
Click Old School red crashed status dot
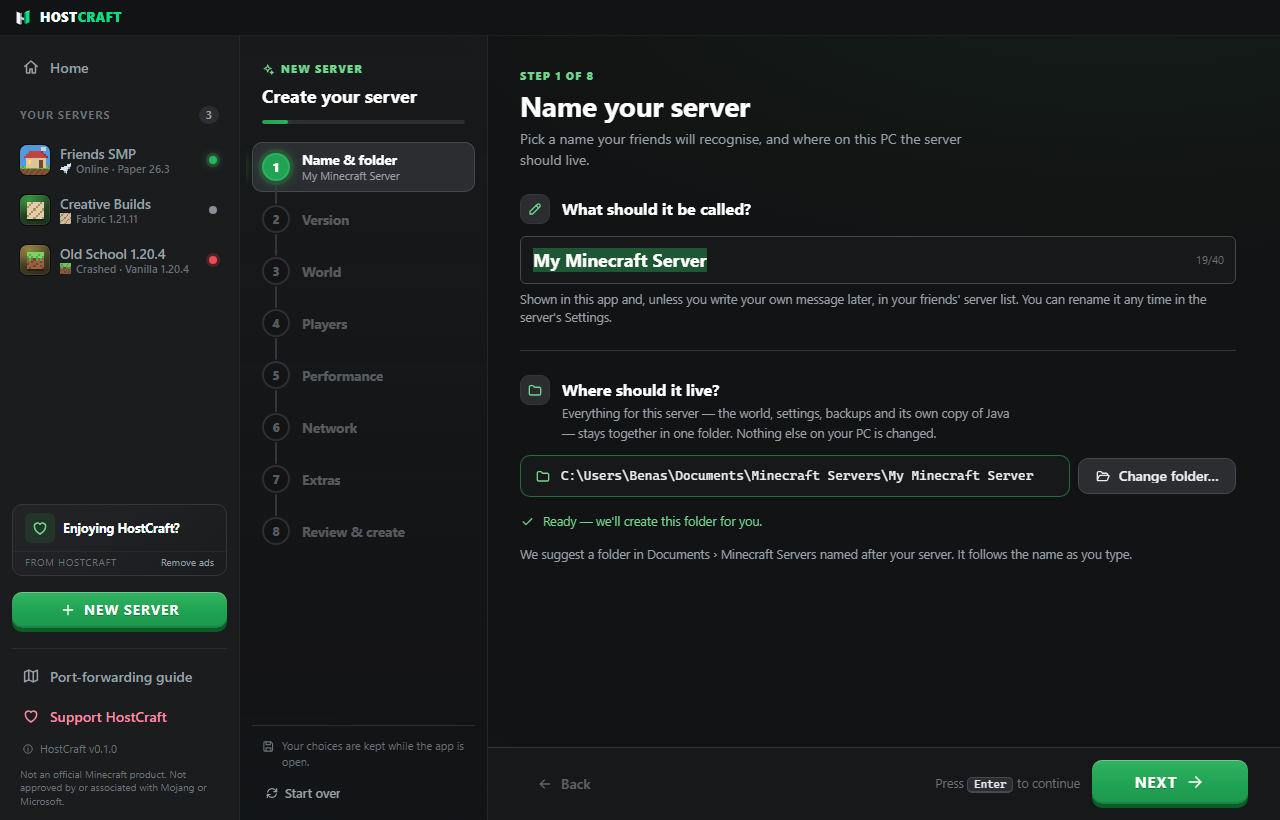pyautogui.click(x=212, y=260)
